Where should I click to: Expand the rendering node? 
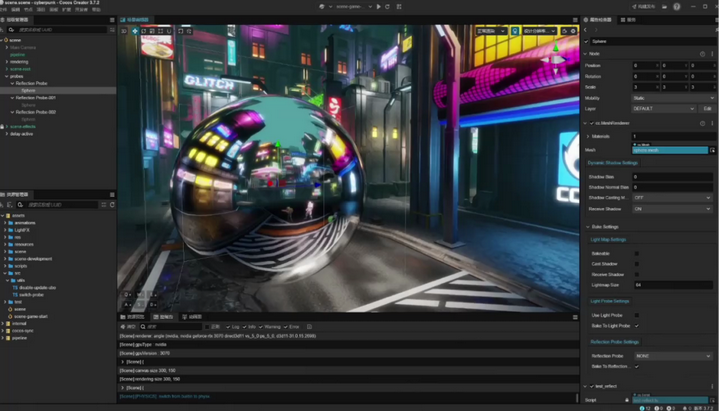click(x=7, y=62)
